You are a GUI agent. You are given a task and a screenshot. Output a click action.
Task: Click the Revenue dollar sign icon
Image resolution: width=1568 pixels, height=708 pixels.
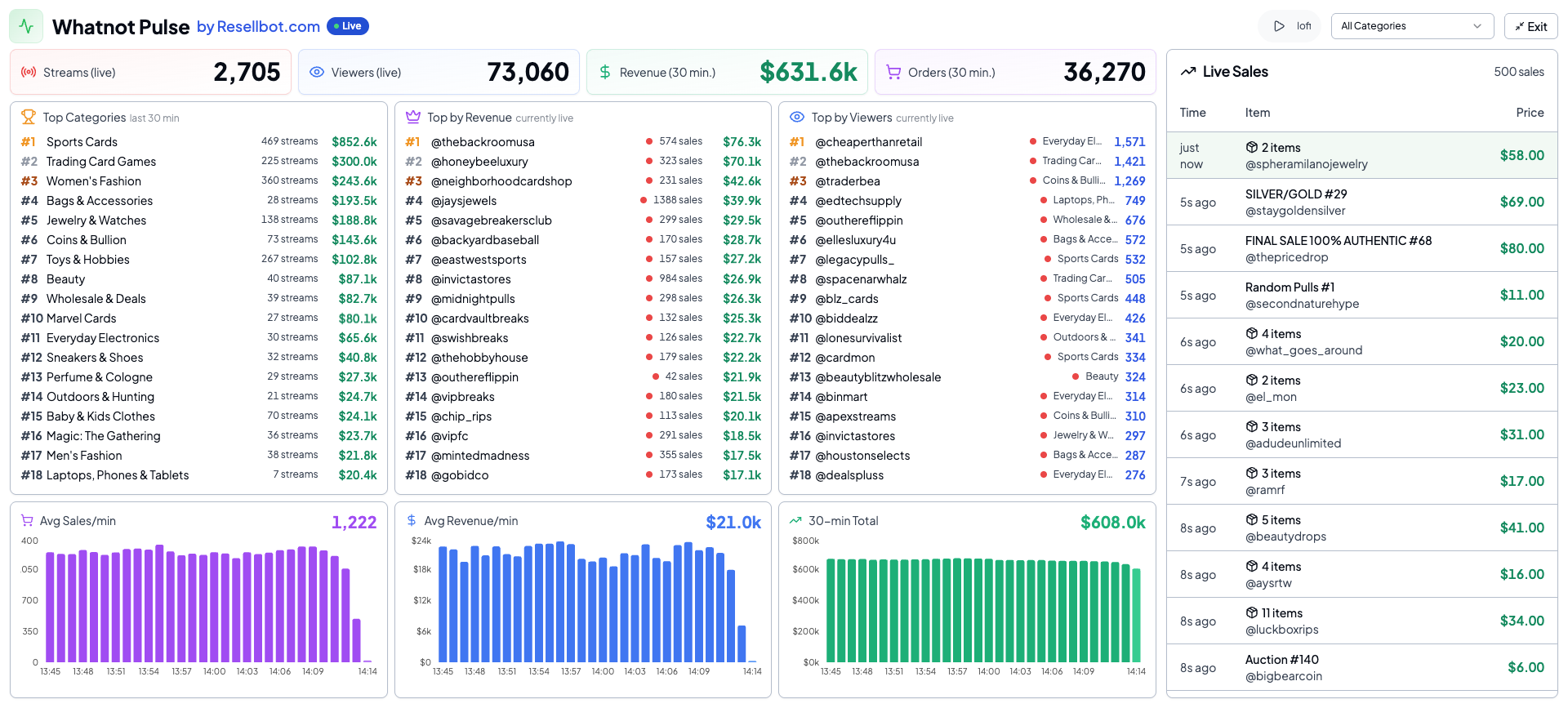tap(605, 72)
